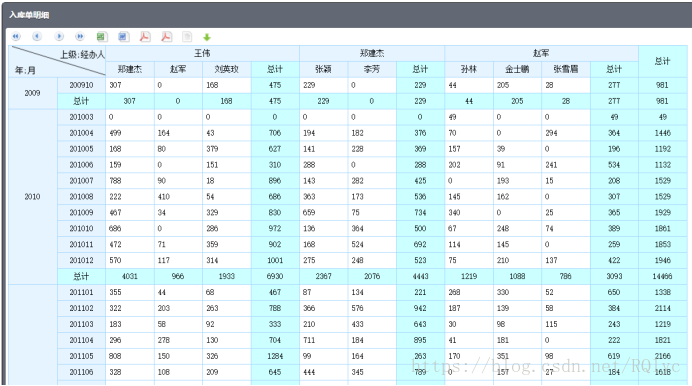
Task: Click the grand total value 14466
Action: click(662, 276)
